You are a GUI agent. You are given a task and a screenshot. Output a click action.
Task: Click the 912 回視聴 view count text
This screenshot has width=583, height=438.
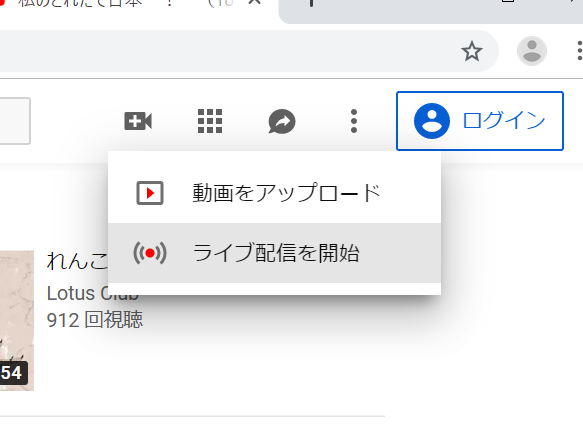pos(95,320)
